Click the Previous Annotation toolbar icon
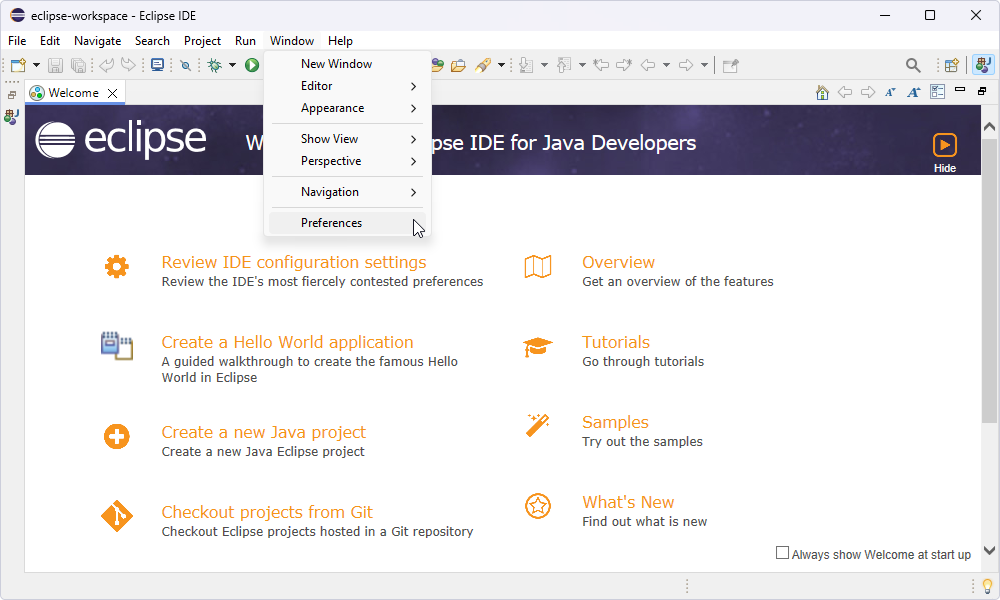The image size is (1000, 600). [x=564, y=65]
